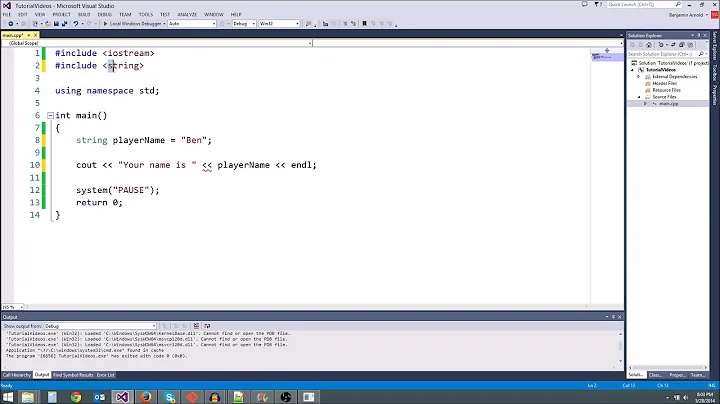
Task: Click Collapse All icon in Solution Explorer
Action: tap(682, 45)
